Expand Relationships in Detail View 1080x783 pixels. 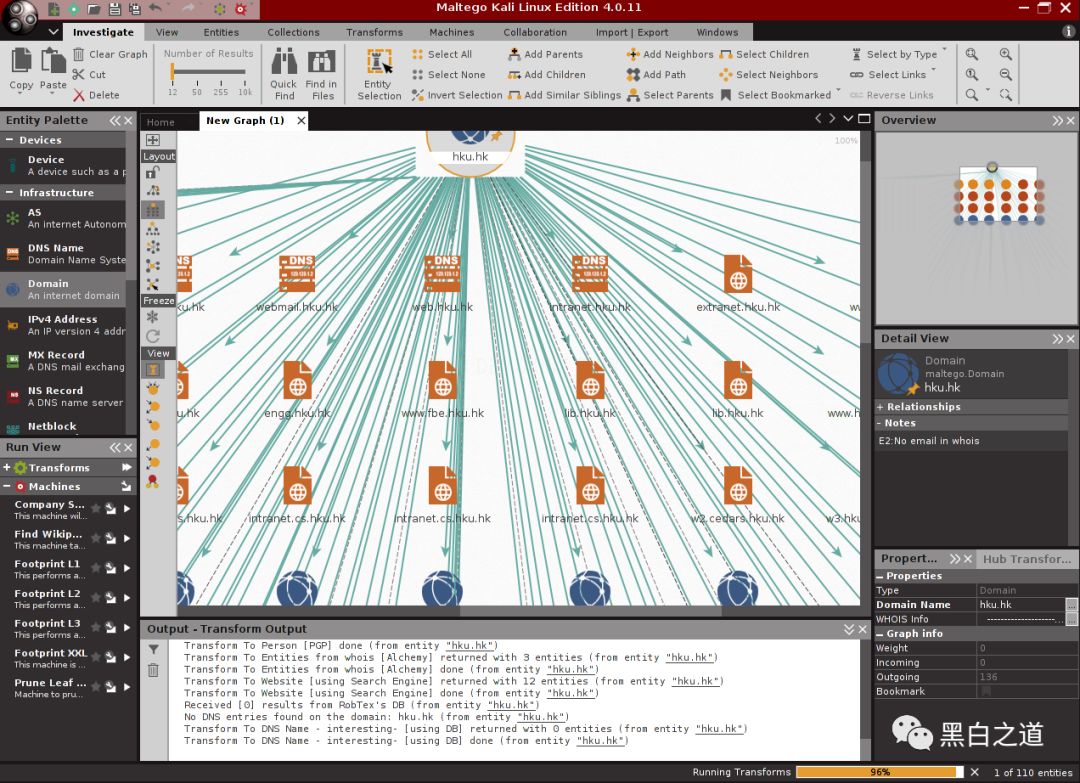(x=880, y=407)
